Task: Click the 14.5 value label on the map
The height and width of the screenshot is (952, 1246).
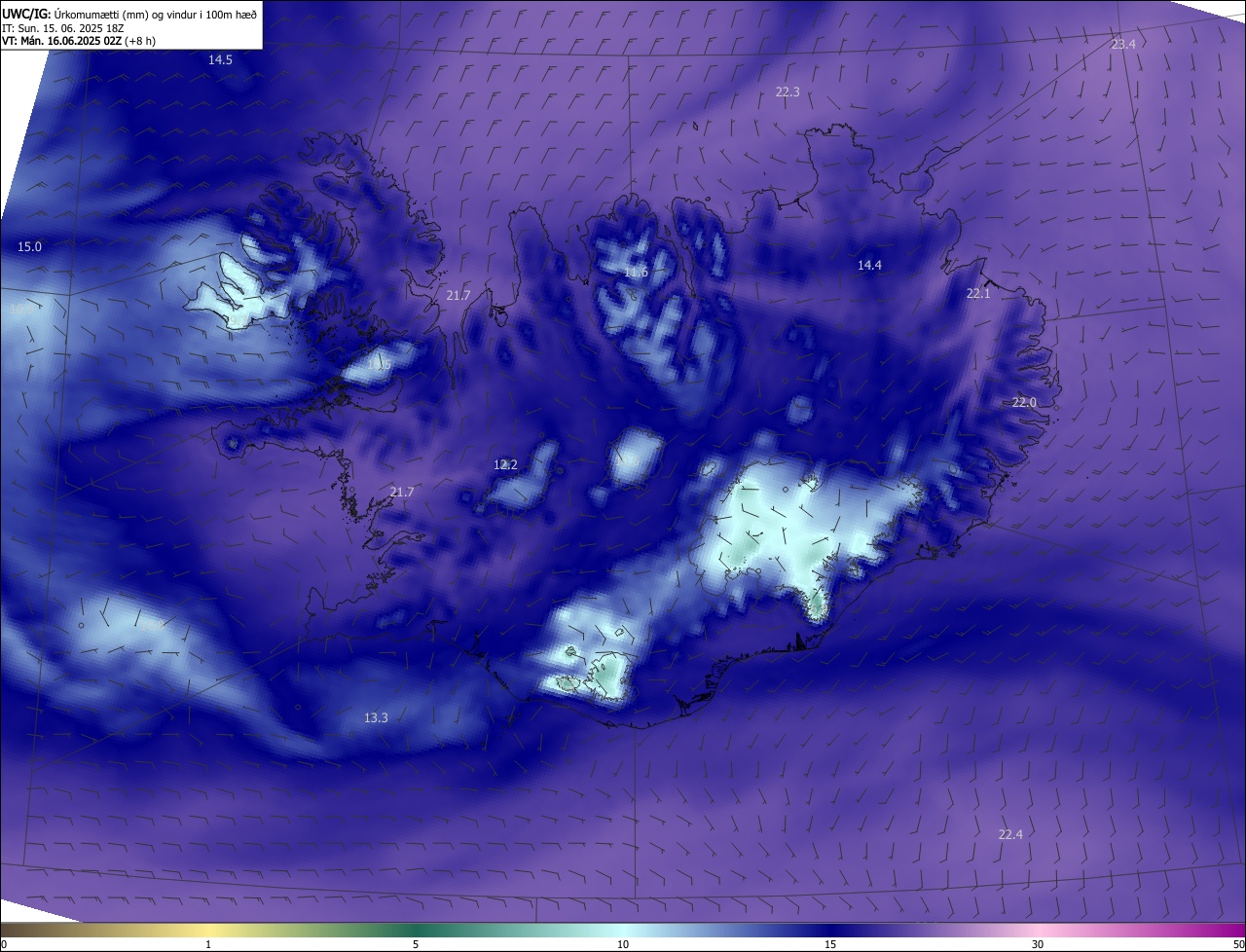Action: pos(220,60)
